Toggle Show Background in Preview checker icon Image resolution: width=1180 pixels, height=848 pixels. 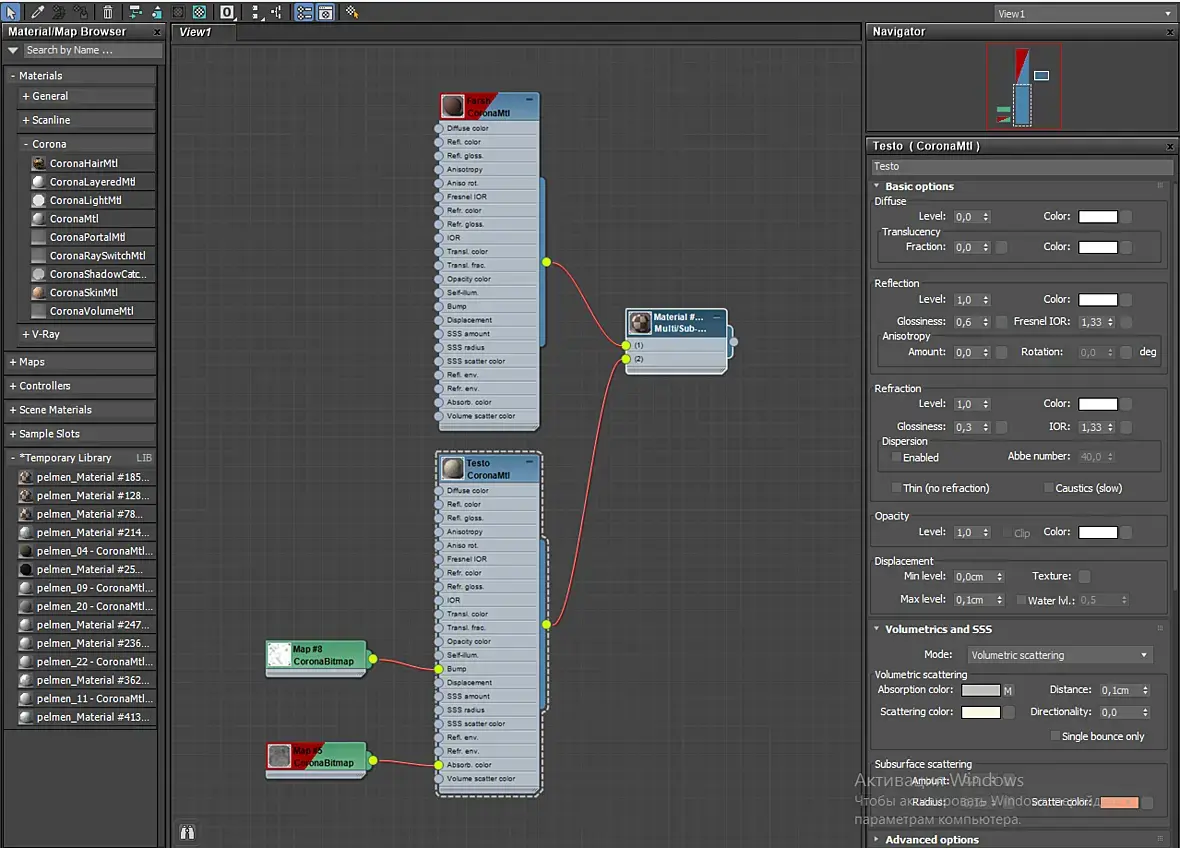[x=200, y=12]
